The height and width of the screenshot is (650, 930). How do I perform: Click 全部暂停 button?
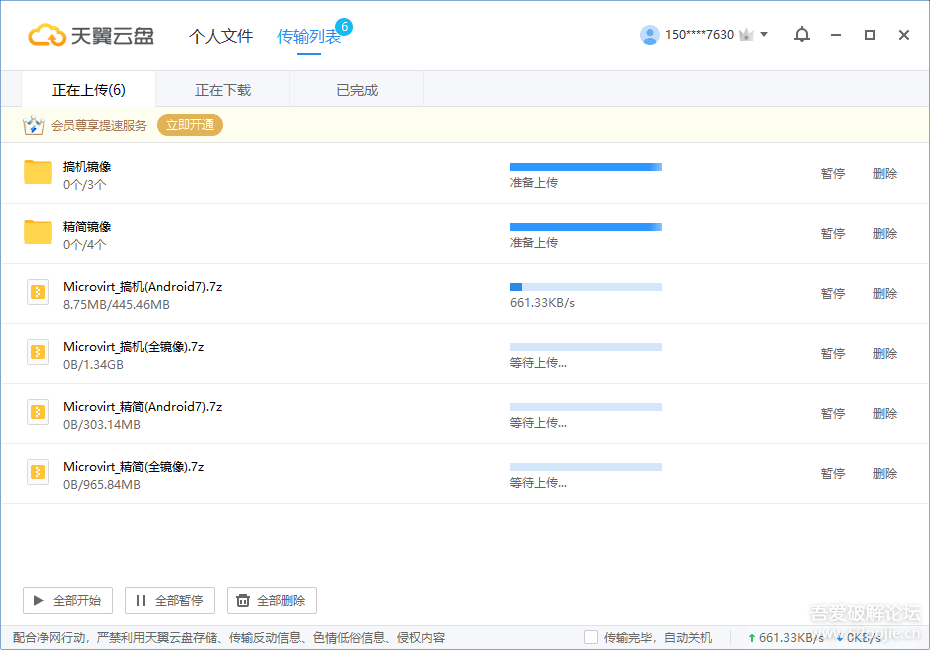(x=170, y=601)
